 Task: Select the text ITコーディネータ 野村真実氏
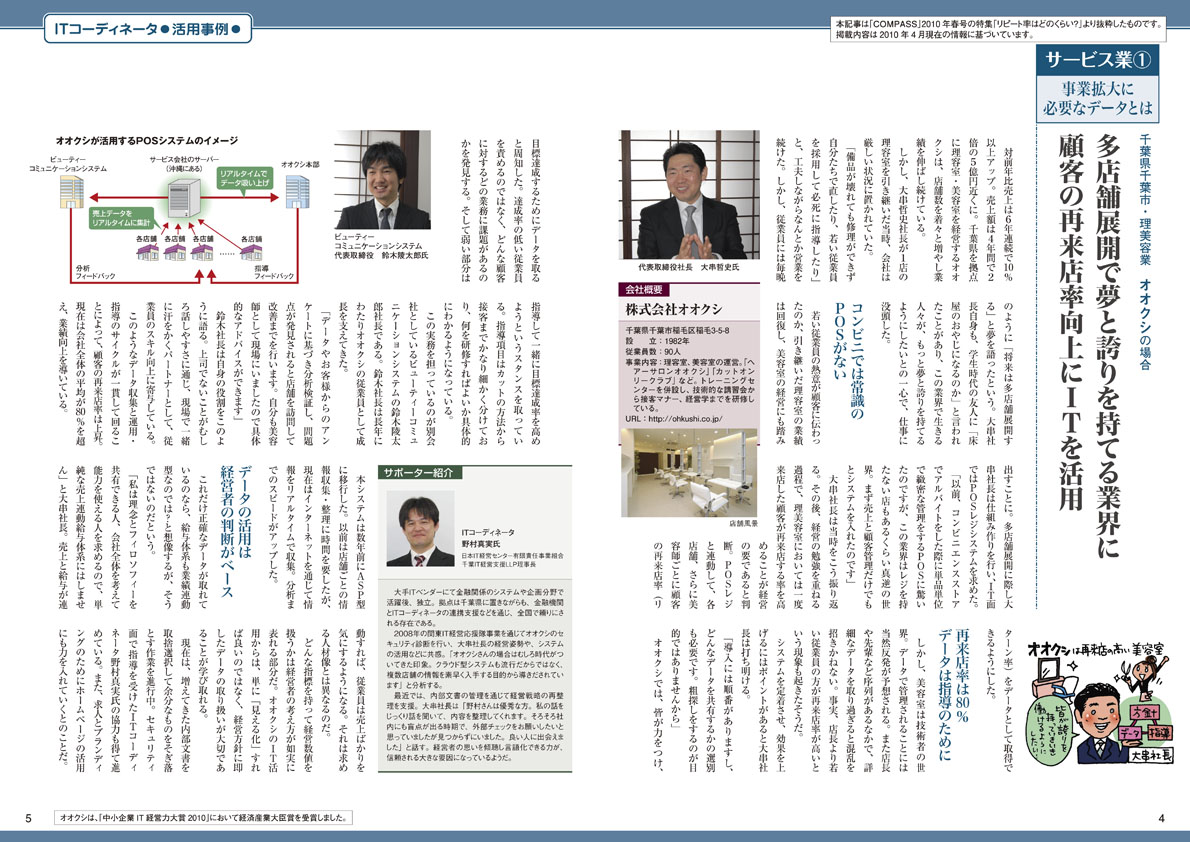[488, 538]
